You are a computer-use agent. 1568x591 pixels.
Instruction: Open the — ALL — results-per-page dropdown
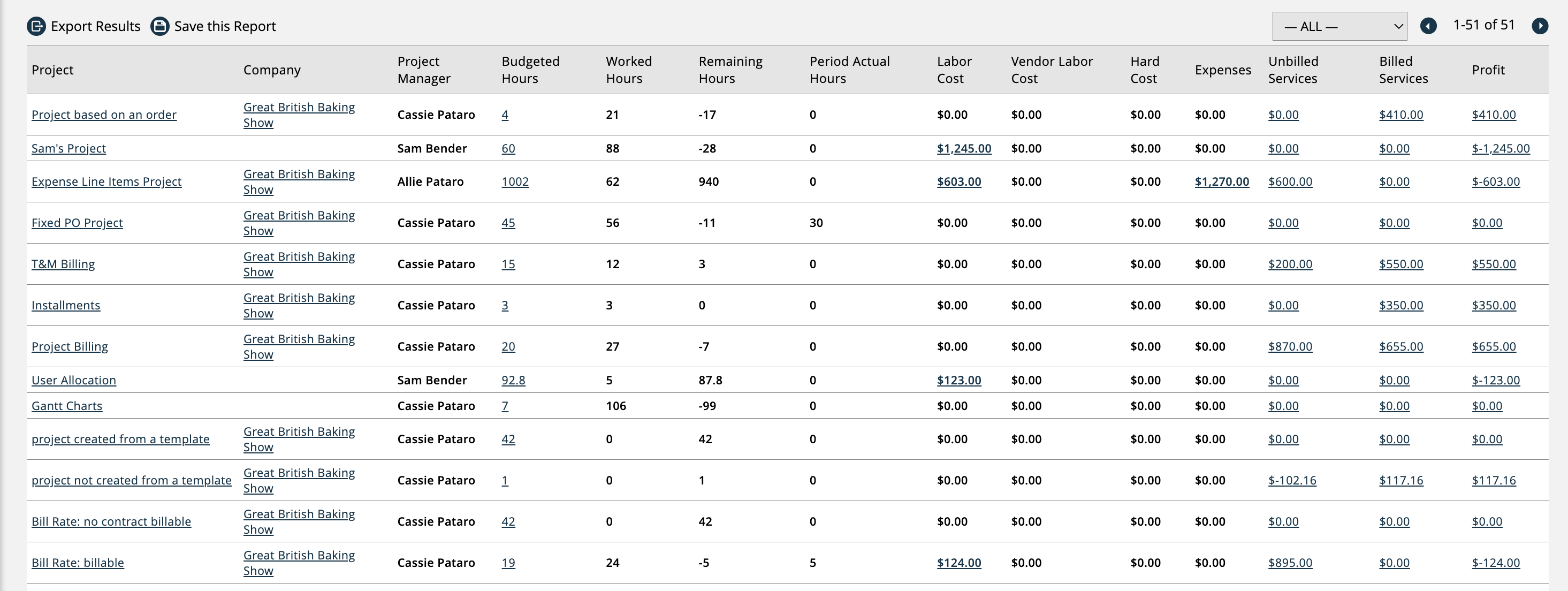[x=1339, y=26]
